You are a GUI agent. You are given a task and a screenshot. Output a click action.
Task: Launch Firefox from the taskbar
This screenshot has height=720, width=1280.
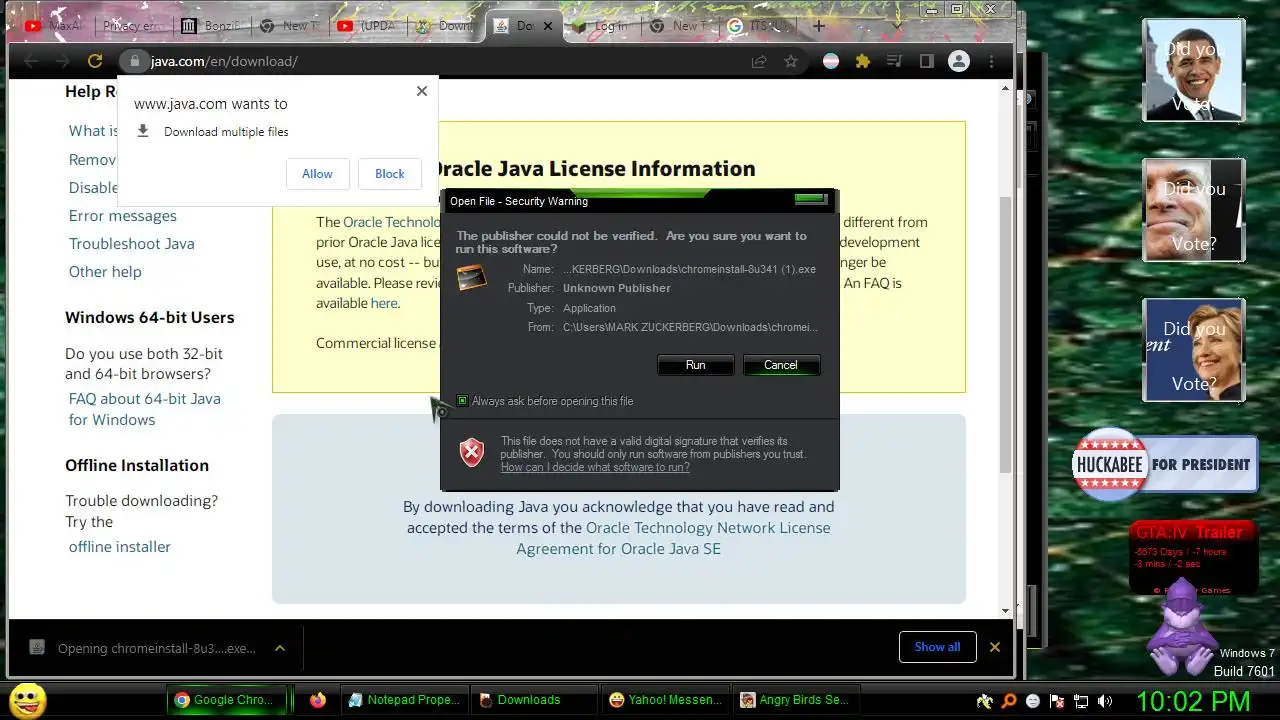318,700
